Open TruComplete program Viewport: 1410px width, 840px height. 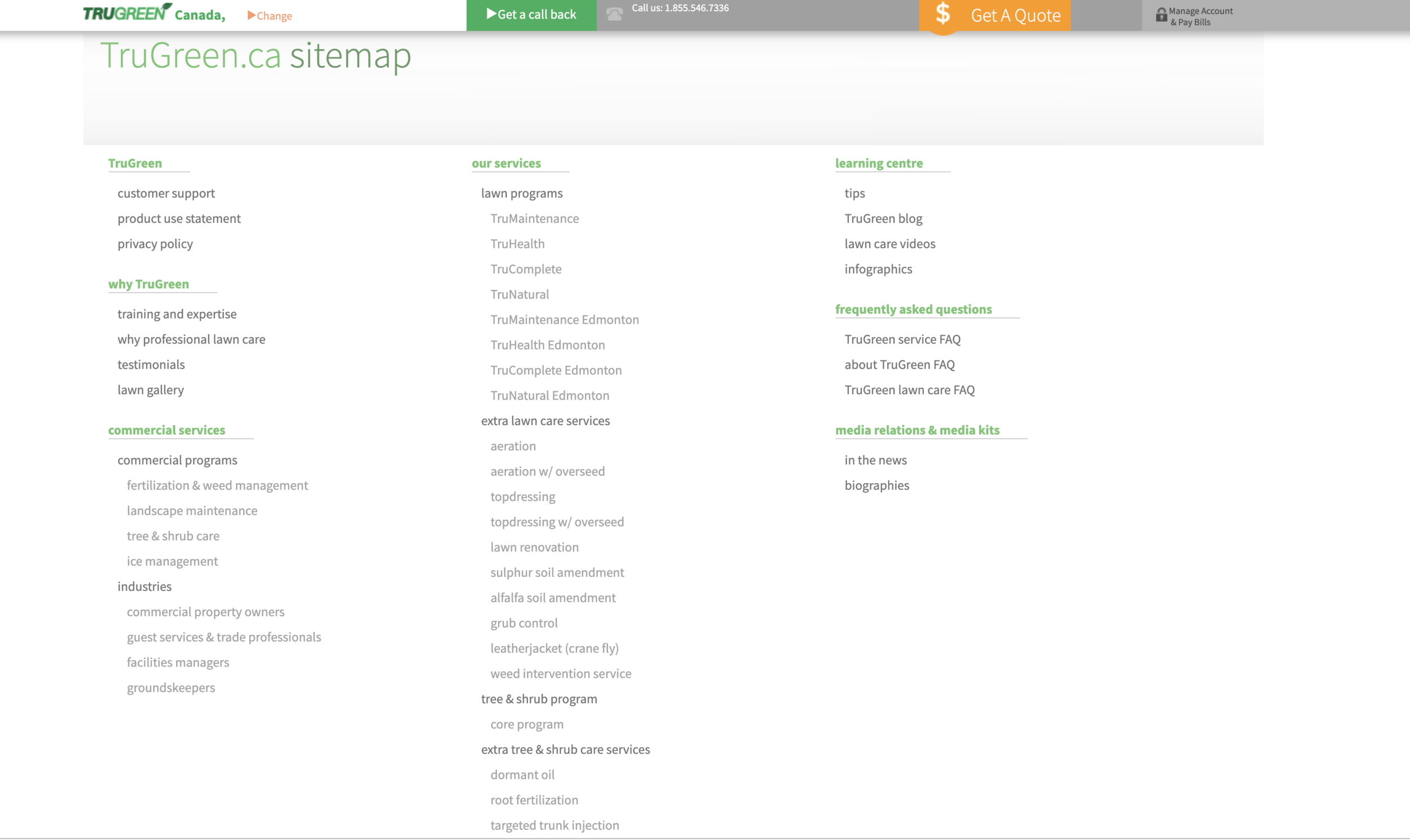coord(526,269)
